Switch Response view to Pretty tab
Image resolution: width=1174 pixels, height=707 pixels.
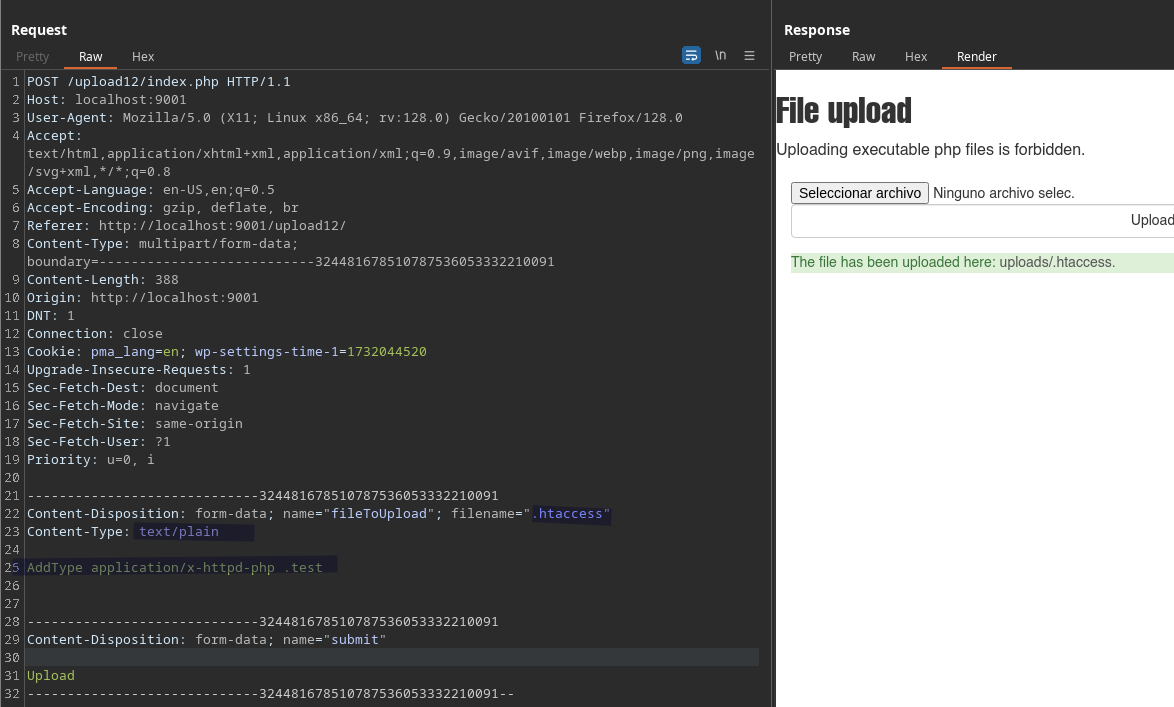805,57
